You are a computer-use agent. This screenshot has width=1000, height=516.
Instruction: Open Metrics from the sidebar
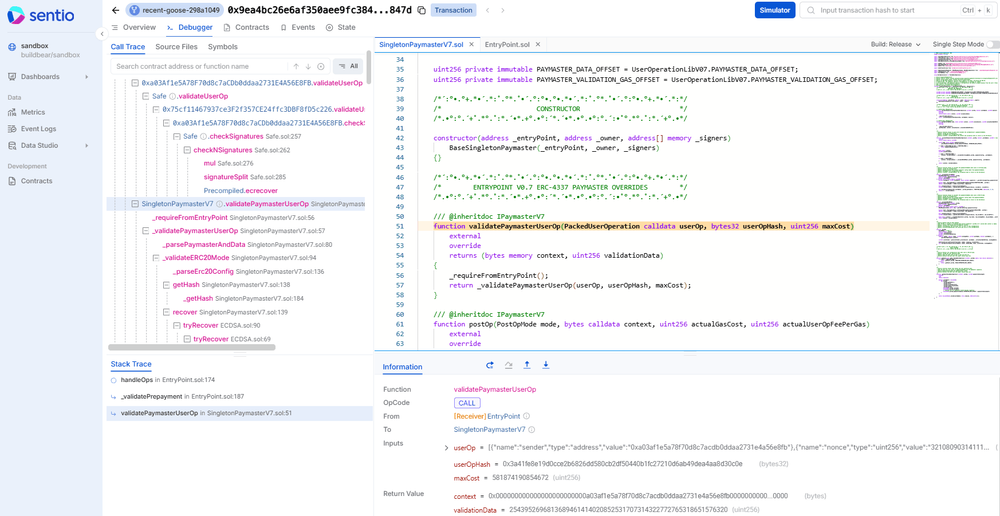point(33,112)
